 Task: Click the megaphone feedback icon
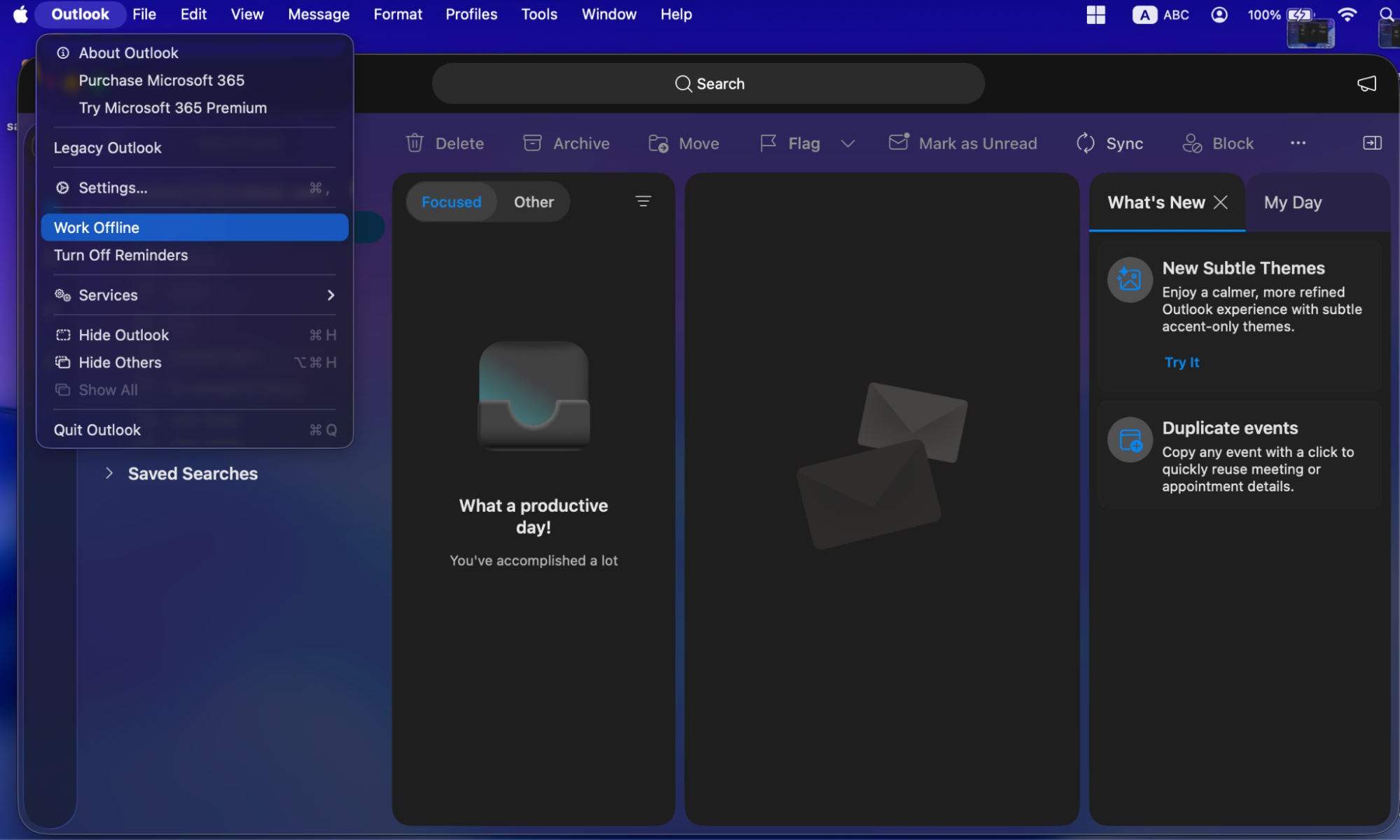[1367, 84]
